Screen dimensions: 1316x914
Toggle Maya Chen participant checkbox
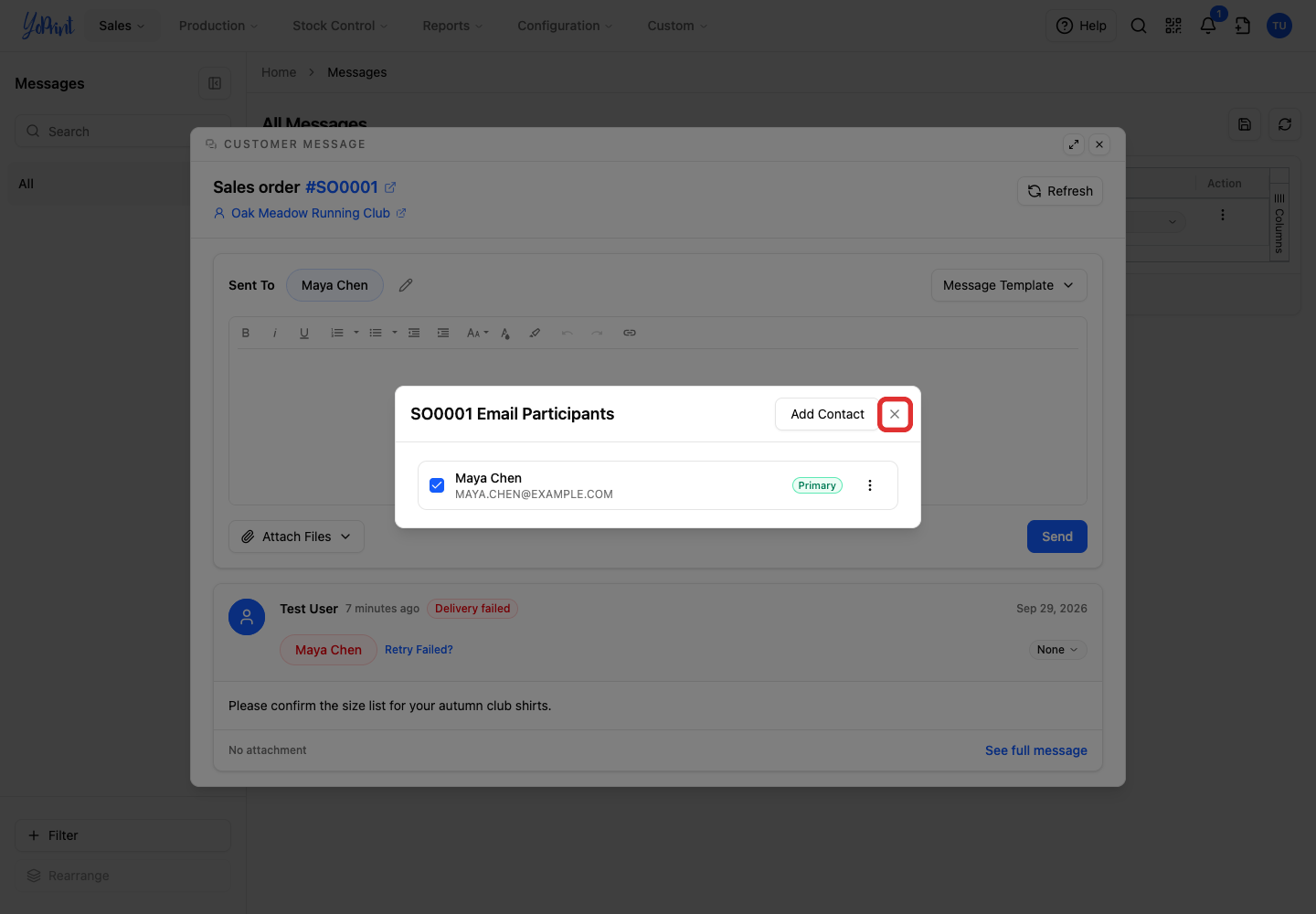pos(437,485)
